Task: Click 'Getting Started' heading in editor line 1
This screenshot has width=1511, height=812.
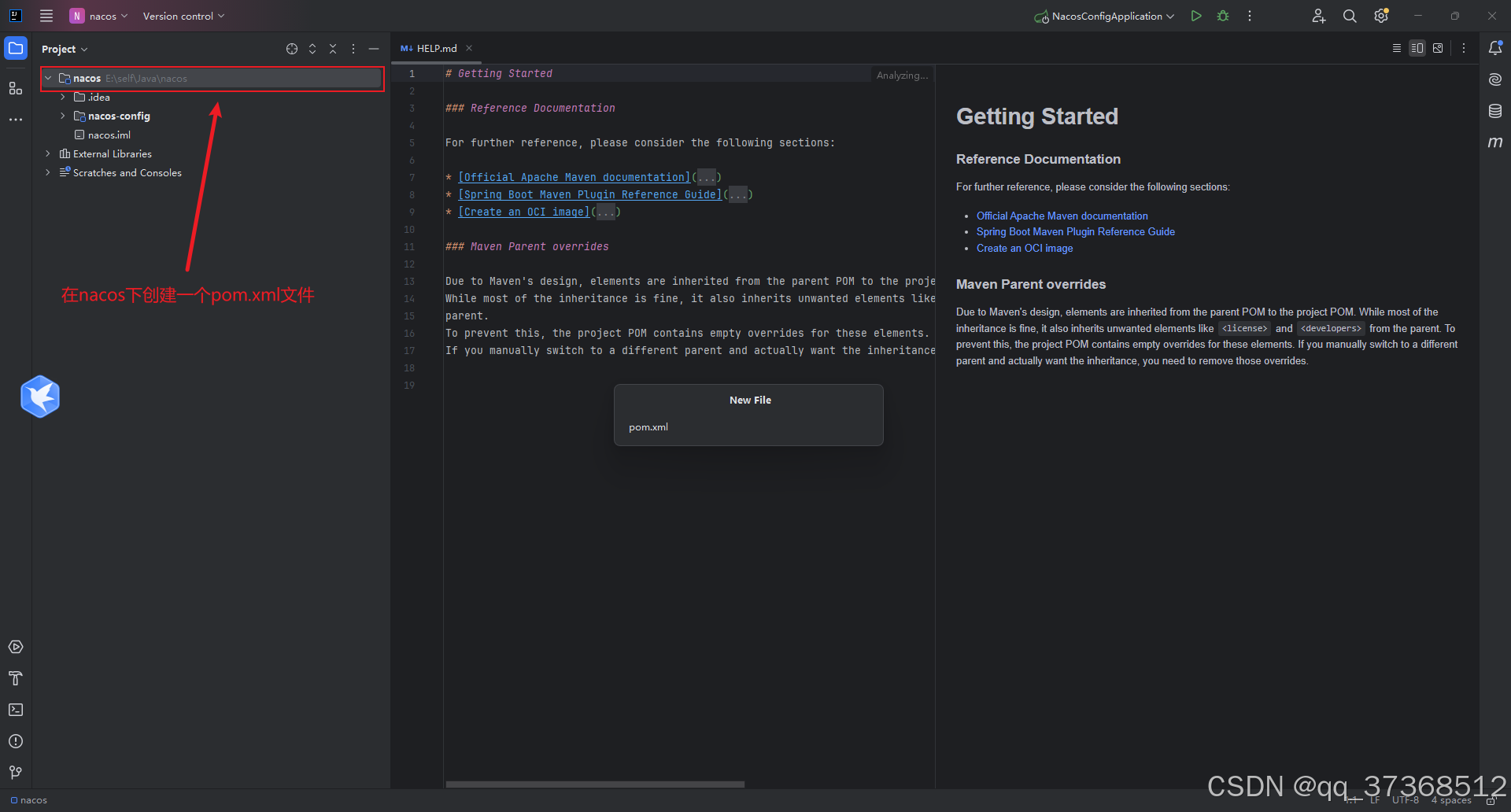Action: click(x=504, y=73)
